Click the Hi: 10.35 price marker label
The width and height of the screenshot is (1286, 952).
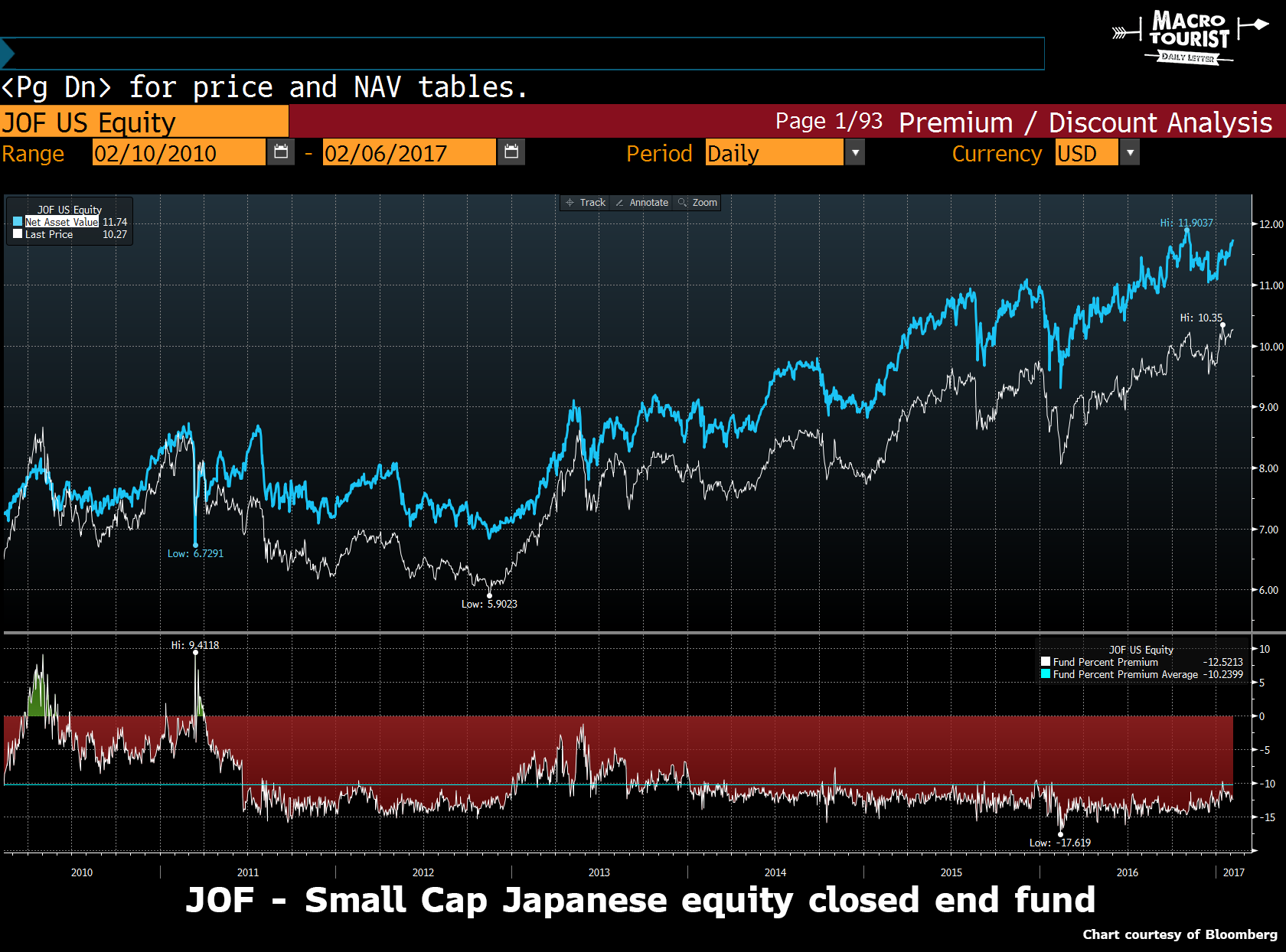click(1201, 318)
